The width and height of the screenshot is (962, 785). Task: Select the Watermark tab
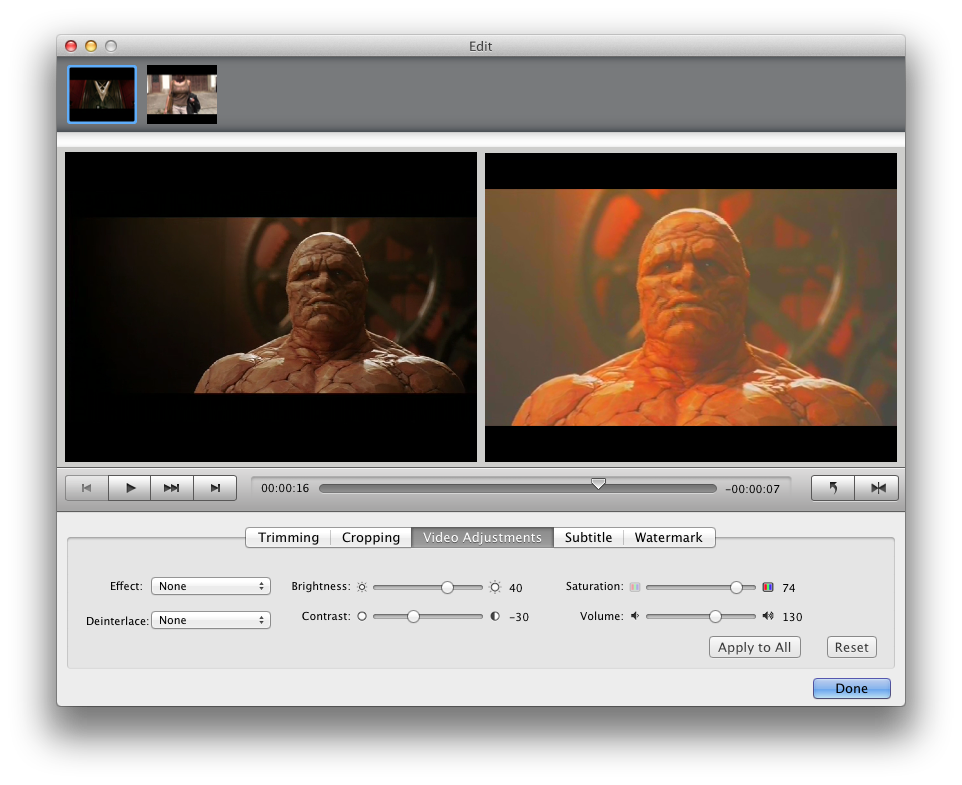pyautogui.click(x=668, y=538)
